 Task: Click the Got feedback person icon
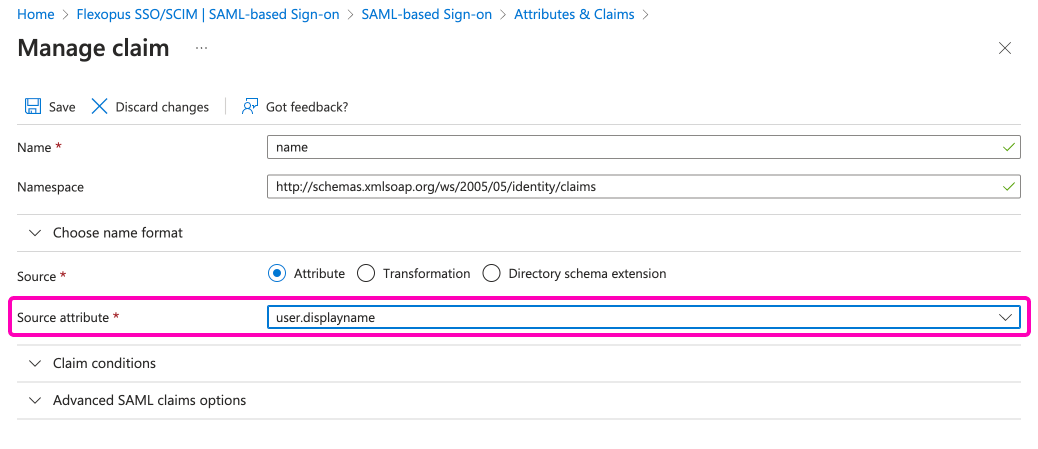[x=250, y=107]
